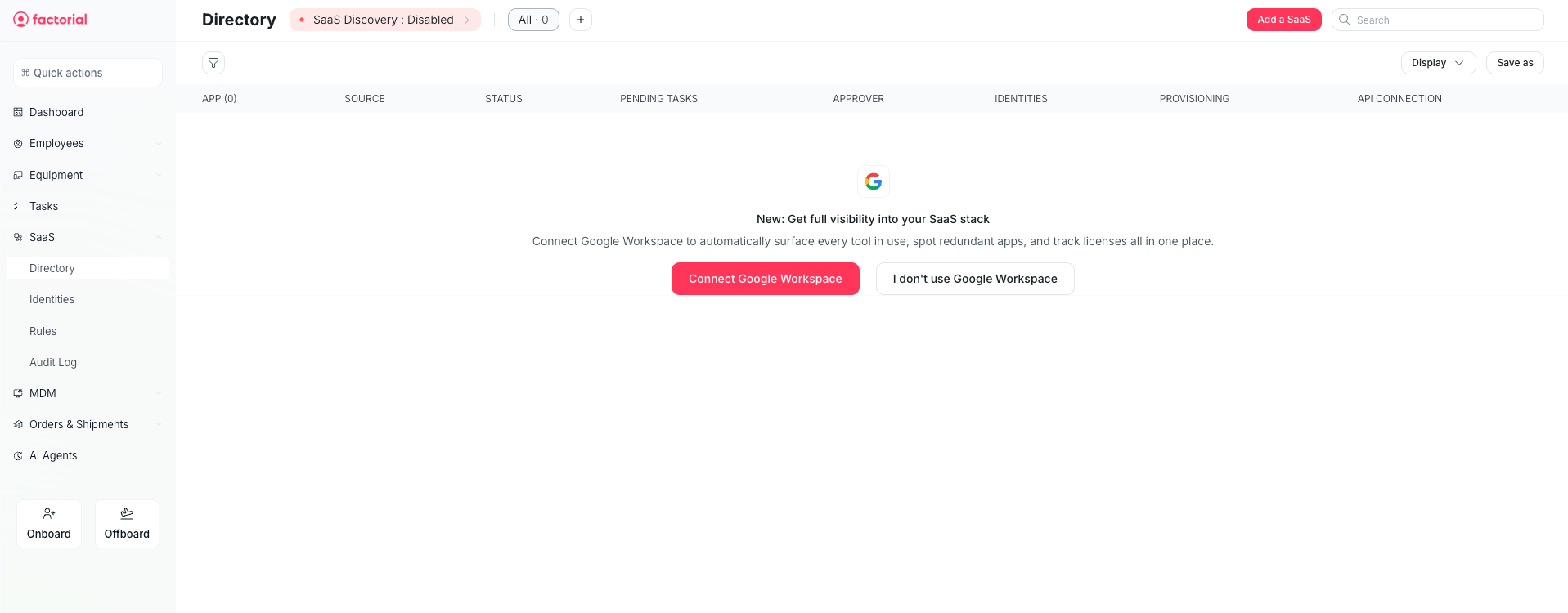Click the Google logo icon

[x=874, y=181]
